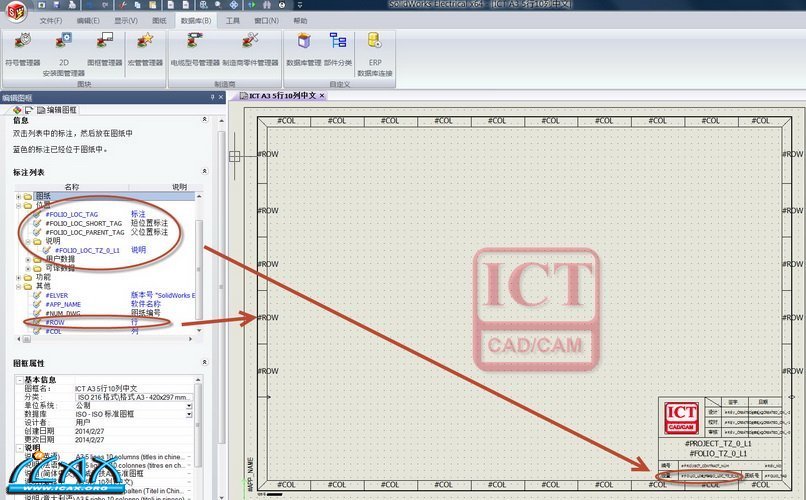The width and height of the screenshot is (806, 500).
Task: Open ERP 数据库连接 database connection
Action: coord(375,54)
